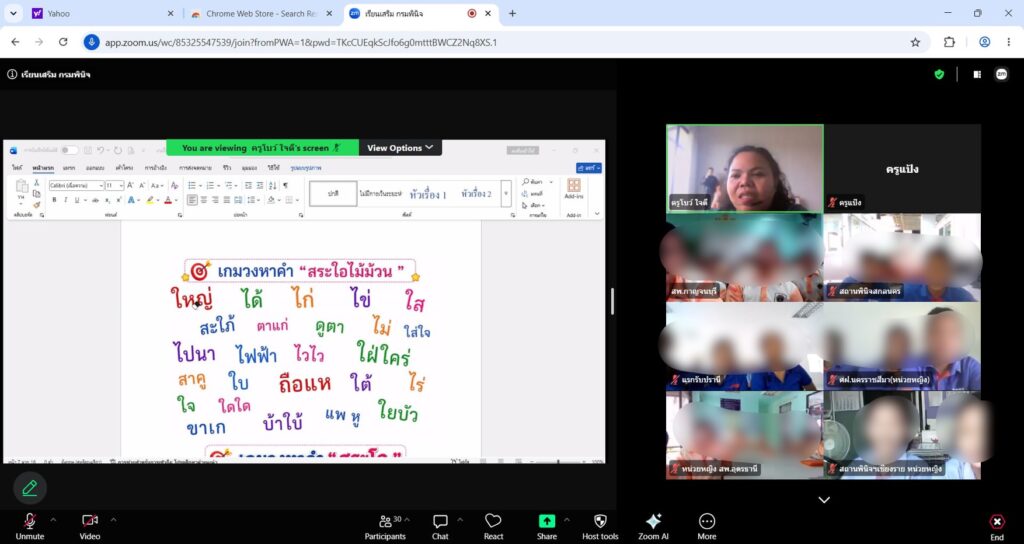Screen dimensions: 1024x544
Task: Click the Add-ins ribbon icon
Action: coord(574,189)
